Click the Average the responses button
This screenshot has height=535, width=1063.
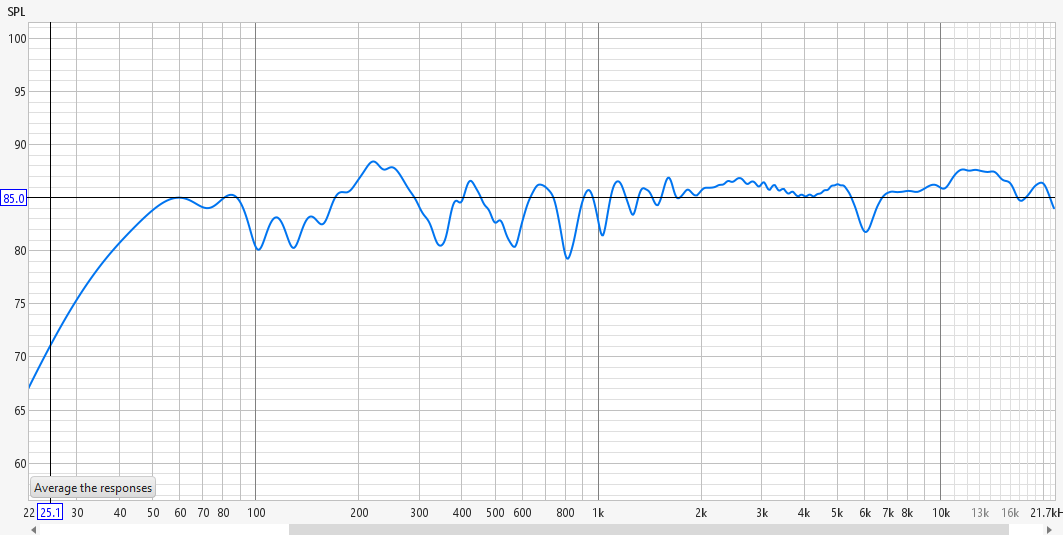[93, 488]
